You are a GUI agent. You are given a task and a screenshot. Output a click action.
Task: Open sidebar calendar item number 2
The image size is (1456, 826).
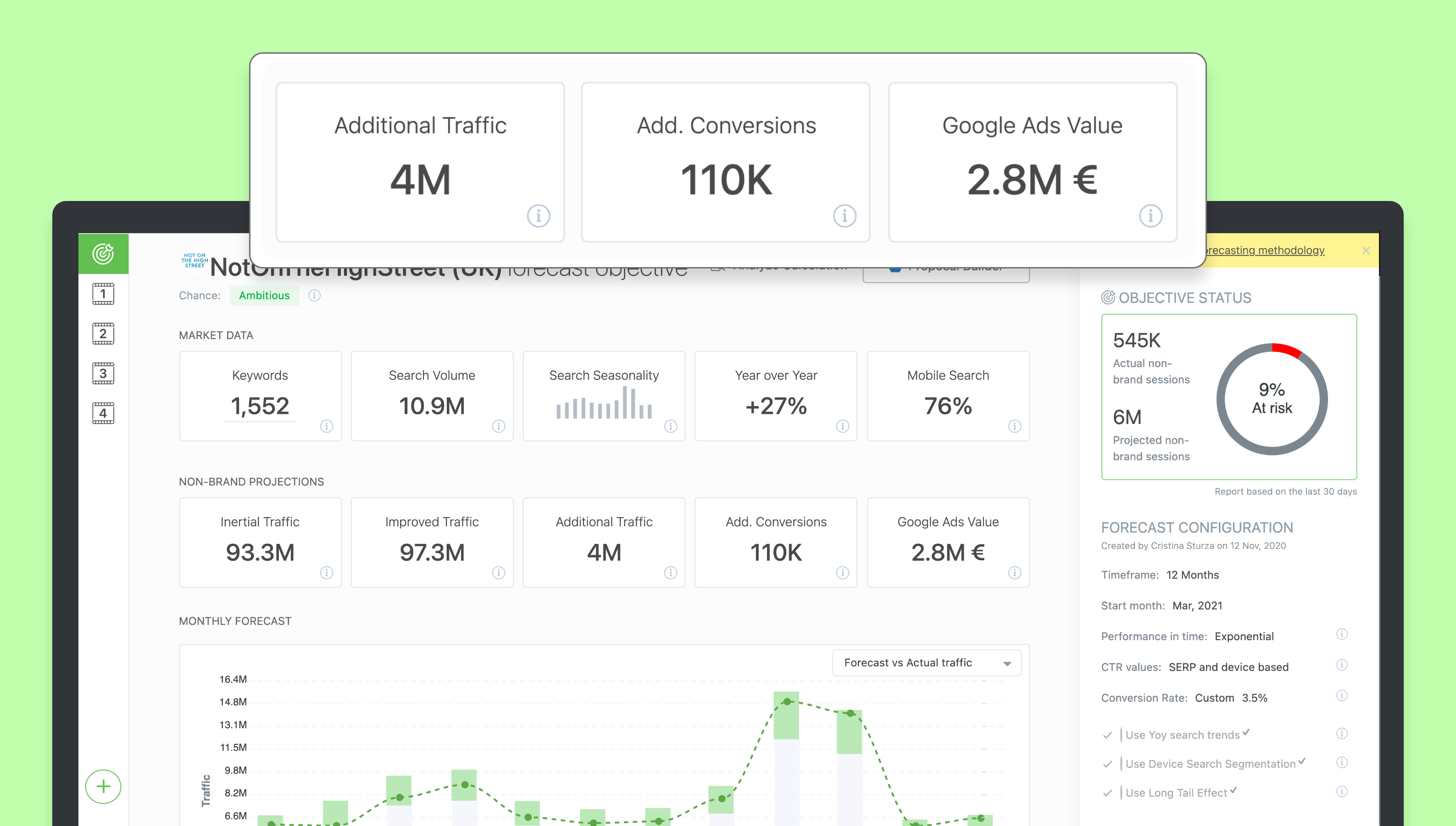(103, 334)
